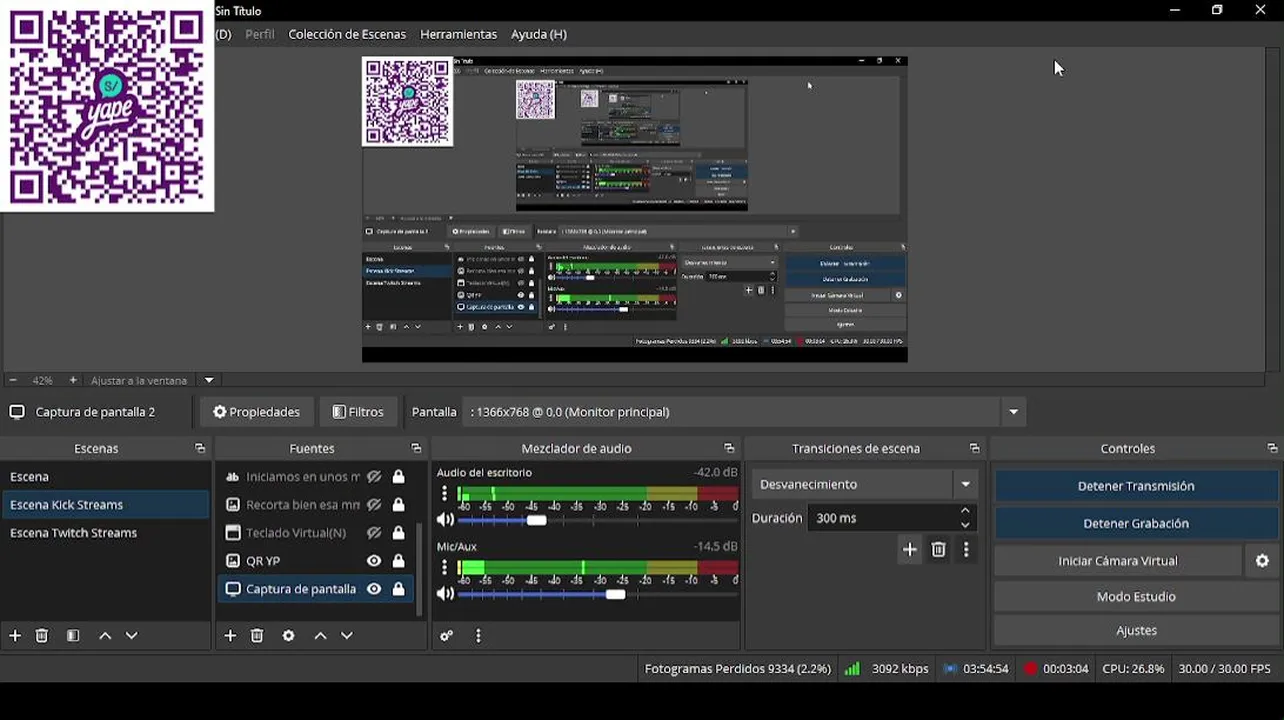Zoom in the preview with plus

coord(73,381)
